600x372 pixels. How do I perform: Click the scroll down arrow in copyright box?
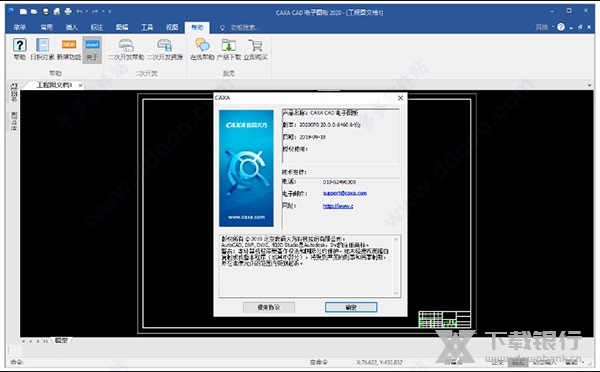coord(396,293)
